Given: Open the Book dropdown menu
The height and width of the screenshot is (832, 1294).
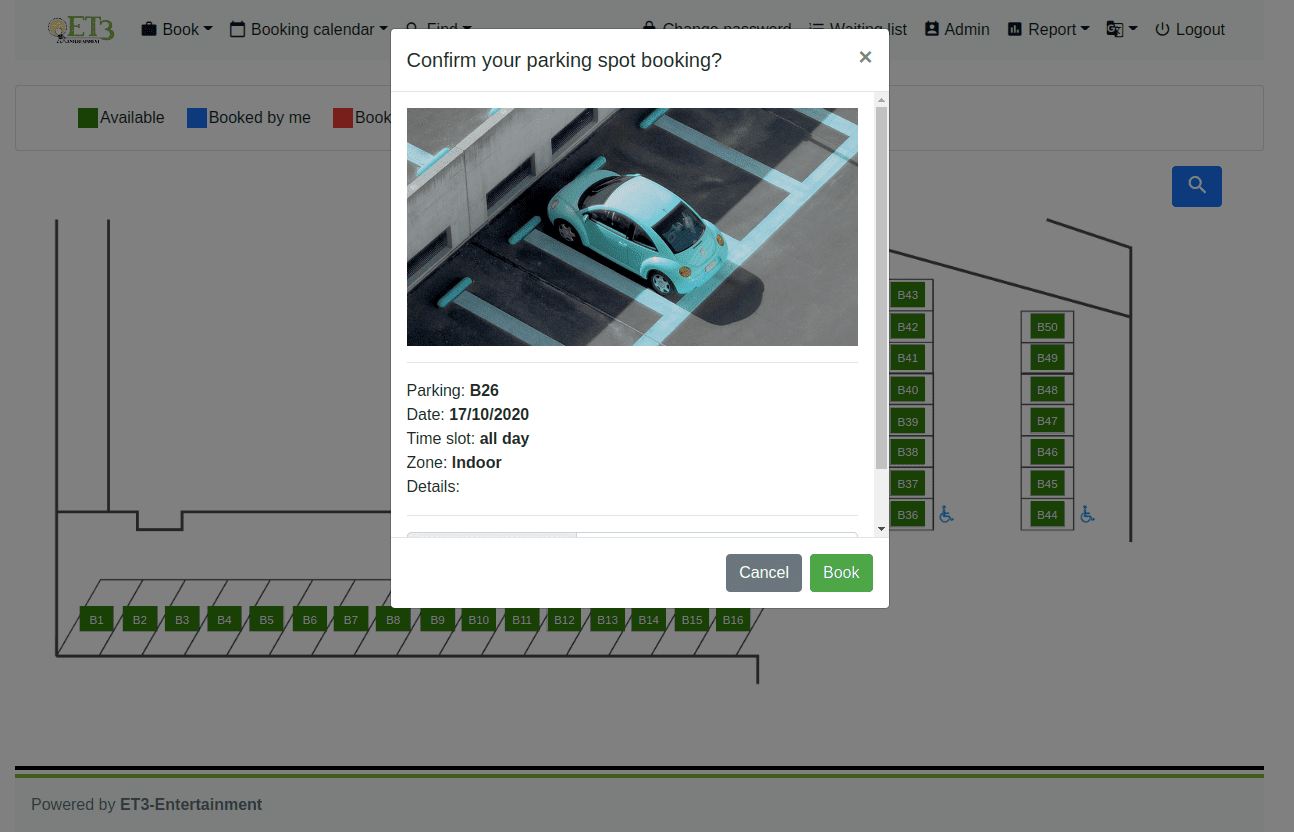Looking at the screenshot, I should pyautogui.click(x=177, y=29).
